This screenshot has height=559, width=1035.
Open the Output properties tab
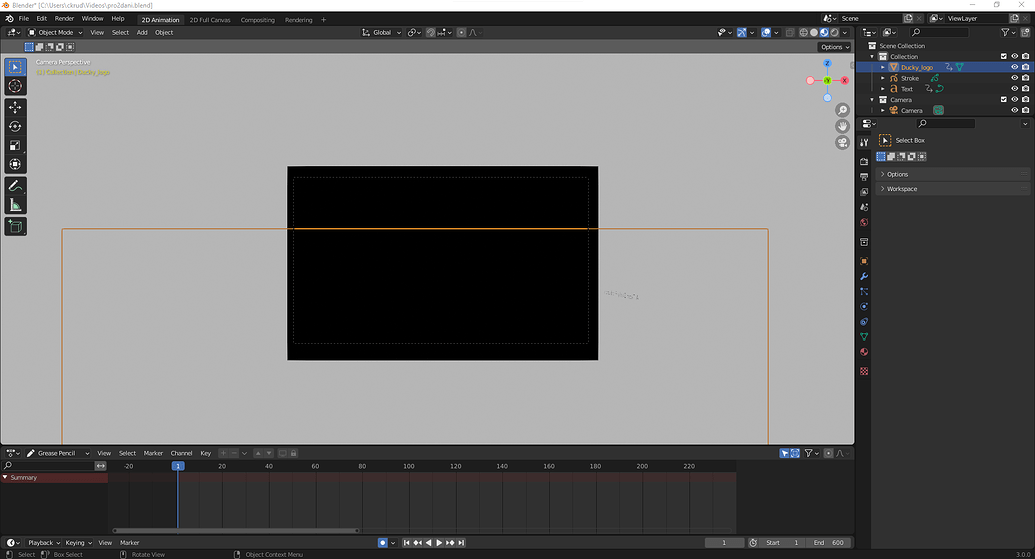coord(864,177)
